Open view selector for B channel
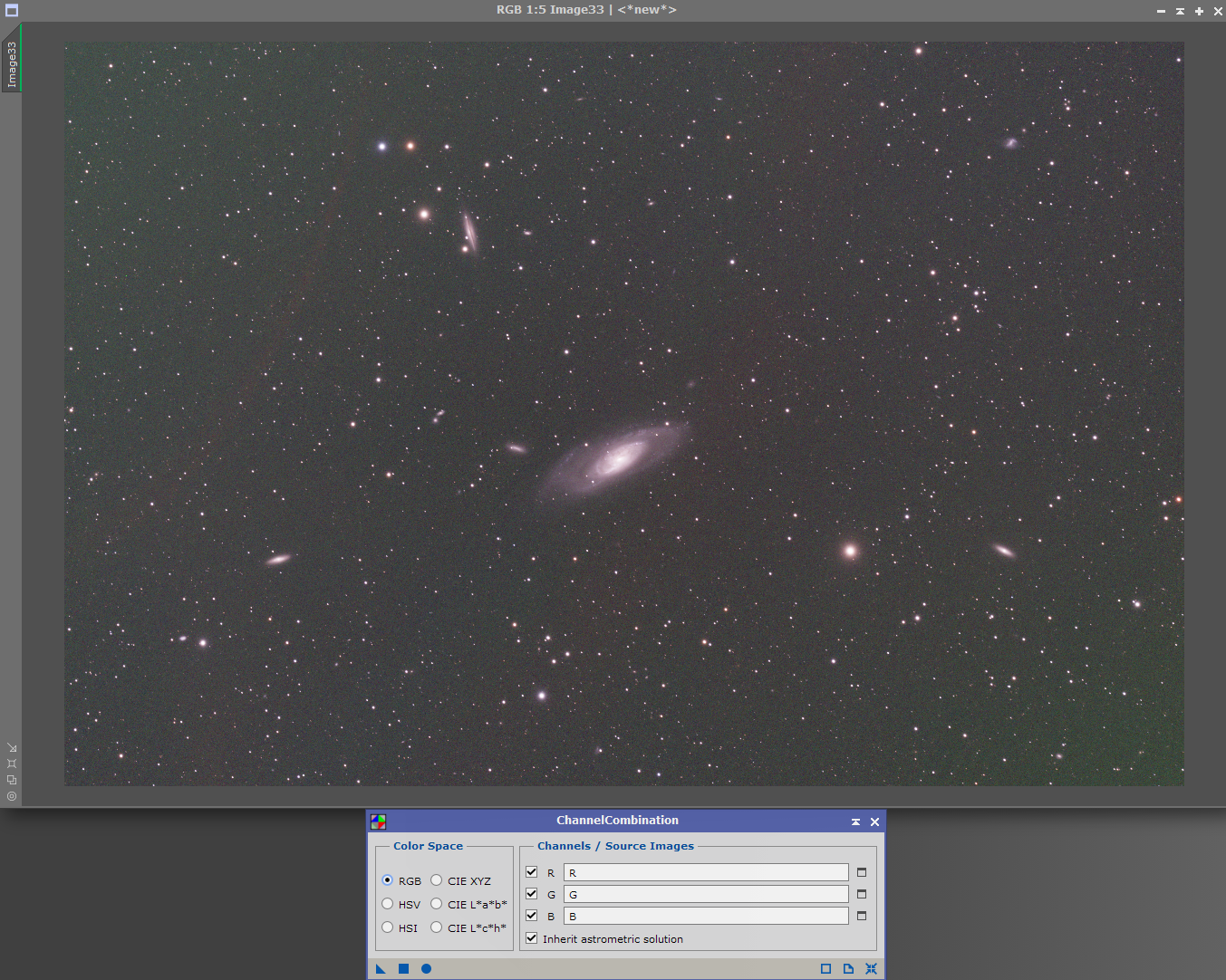Screen dimensions: 1226x980 862,916
